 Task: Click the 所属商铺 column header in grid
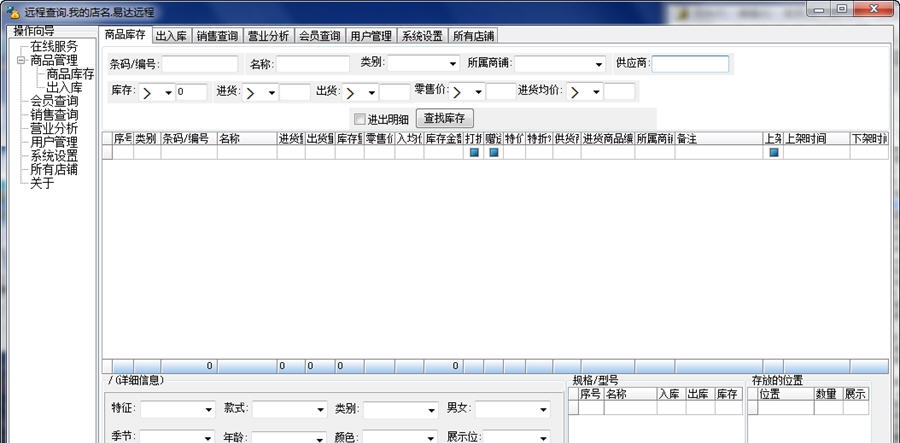[x=655, y=138]
